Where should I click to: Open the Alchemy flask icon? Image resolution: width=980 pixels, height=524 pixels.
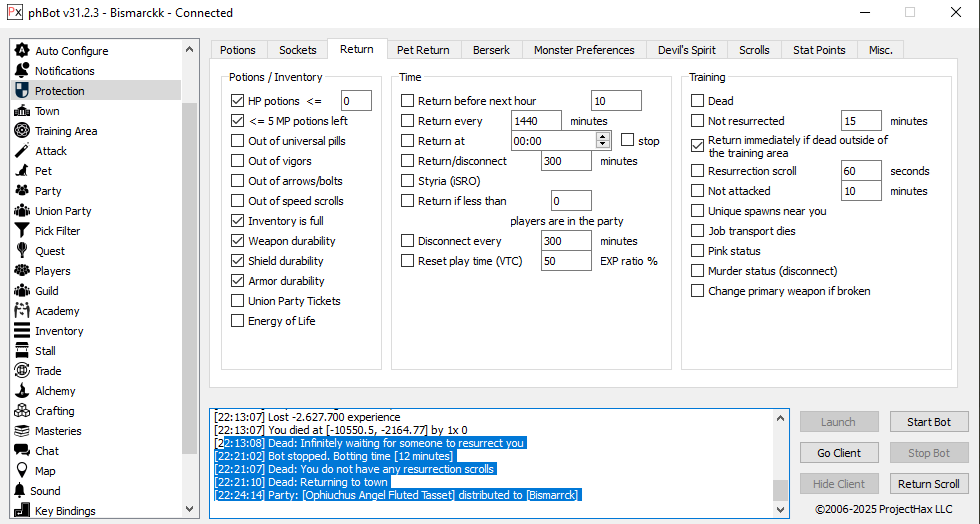pos(22,391)
